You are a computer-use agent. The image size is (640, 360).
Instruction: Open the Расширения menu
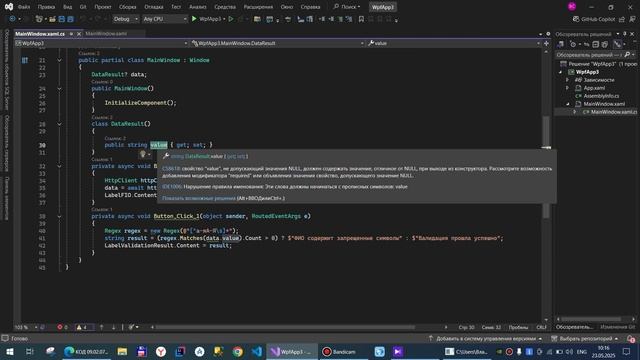pyautogui.click(x=258, y=7)
